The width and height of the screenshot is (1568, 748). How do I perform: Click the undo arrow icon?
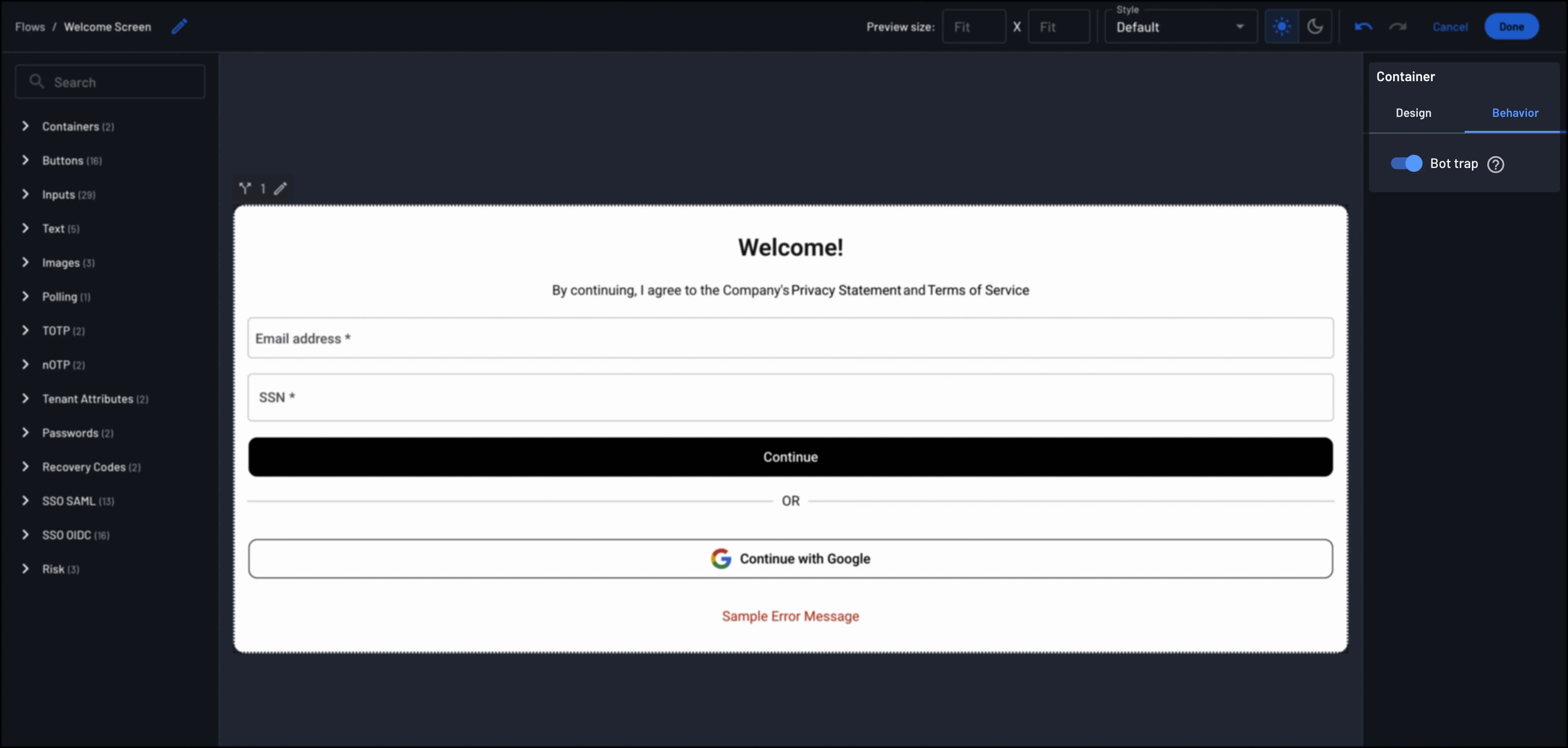(1363, 27)
